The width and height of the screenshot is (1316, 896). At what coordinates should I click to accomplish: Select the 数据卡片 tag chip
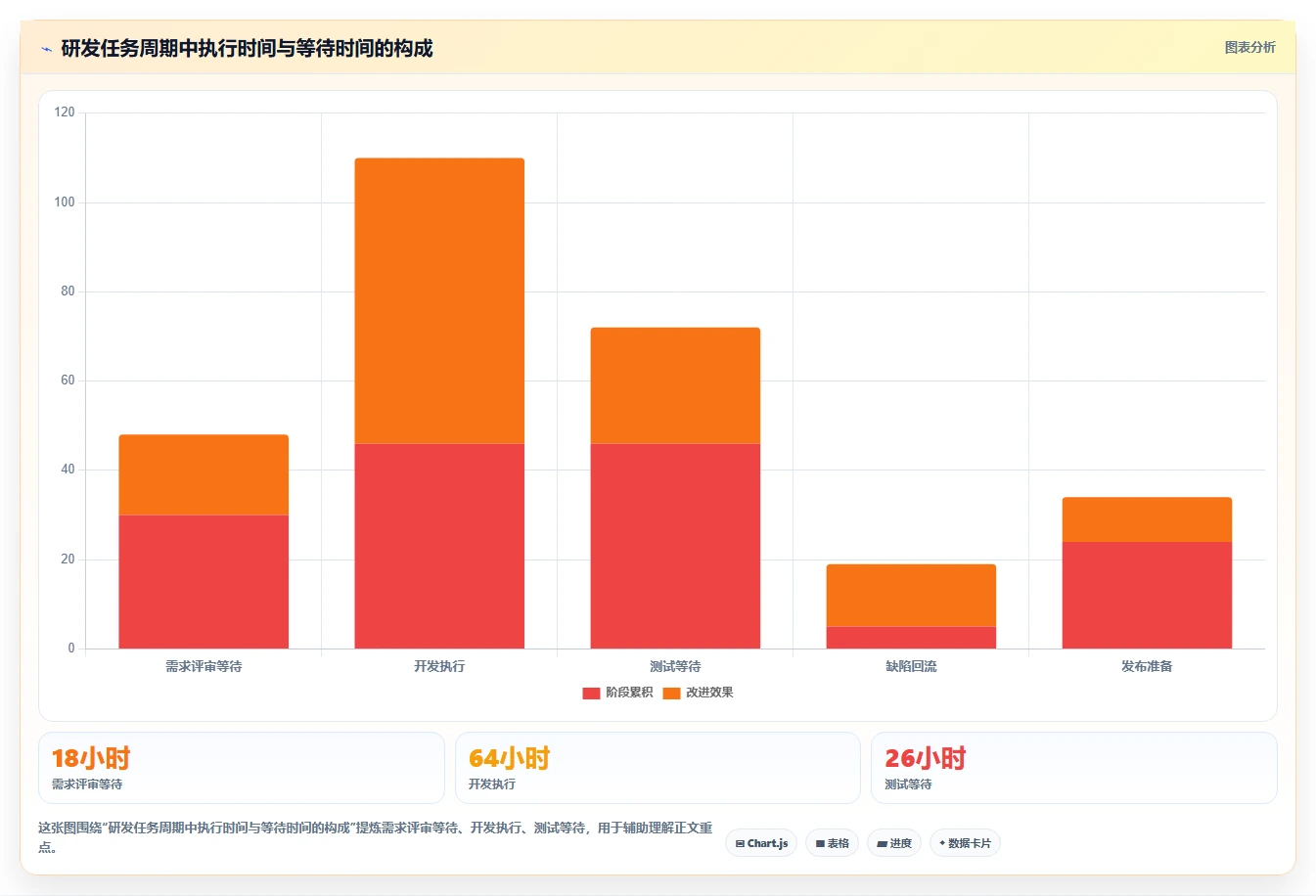click(x=965, y=843)
